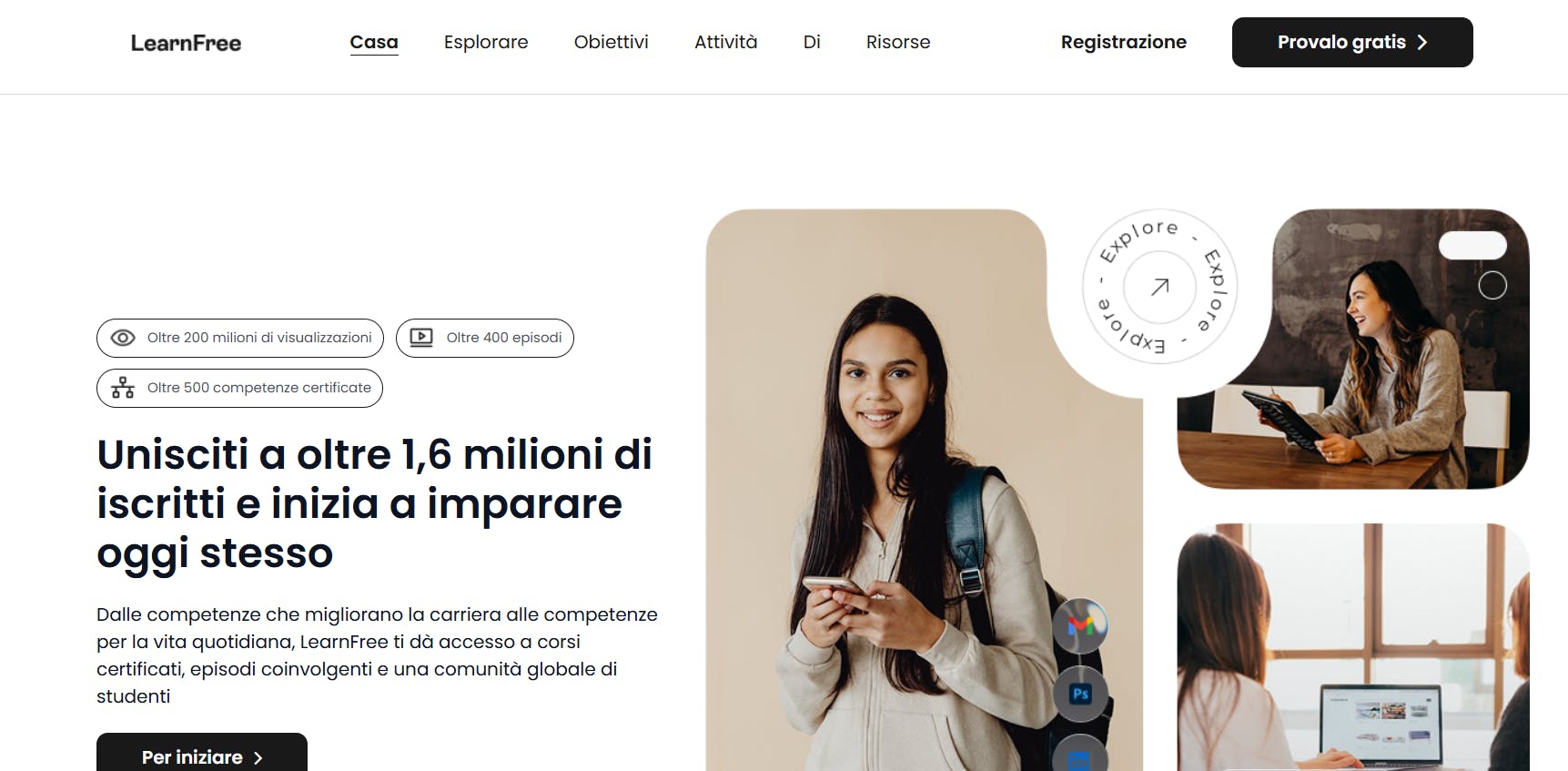1568x771 pixels.
Task: Navigate to Risorse
Action: (x=898, y=42)
